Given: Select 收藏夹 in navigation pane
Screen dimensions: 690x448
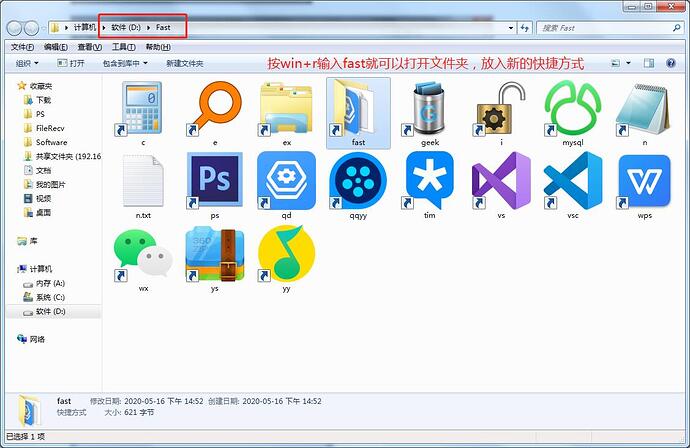Looking at the screenshot, I should pos(35,86).
